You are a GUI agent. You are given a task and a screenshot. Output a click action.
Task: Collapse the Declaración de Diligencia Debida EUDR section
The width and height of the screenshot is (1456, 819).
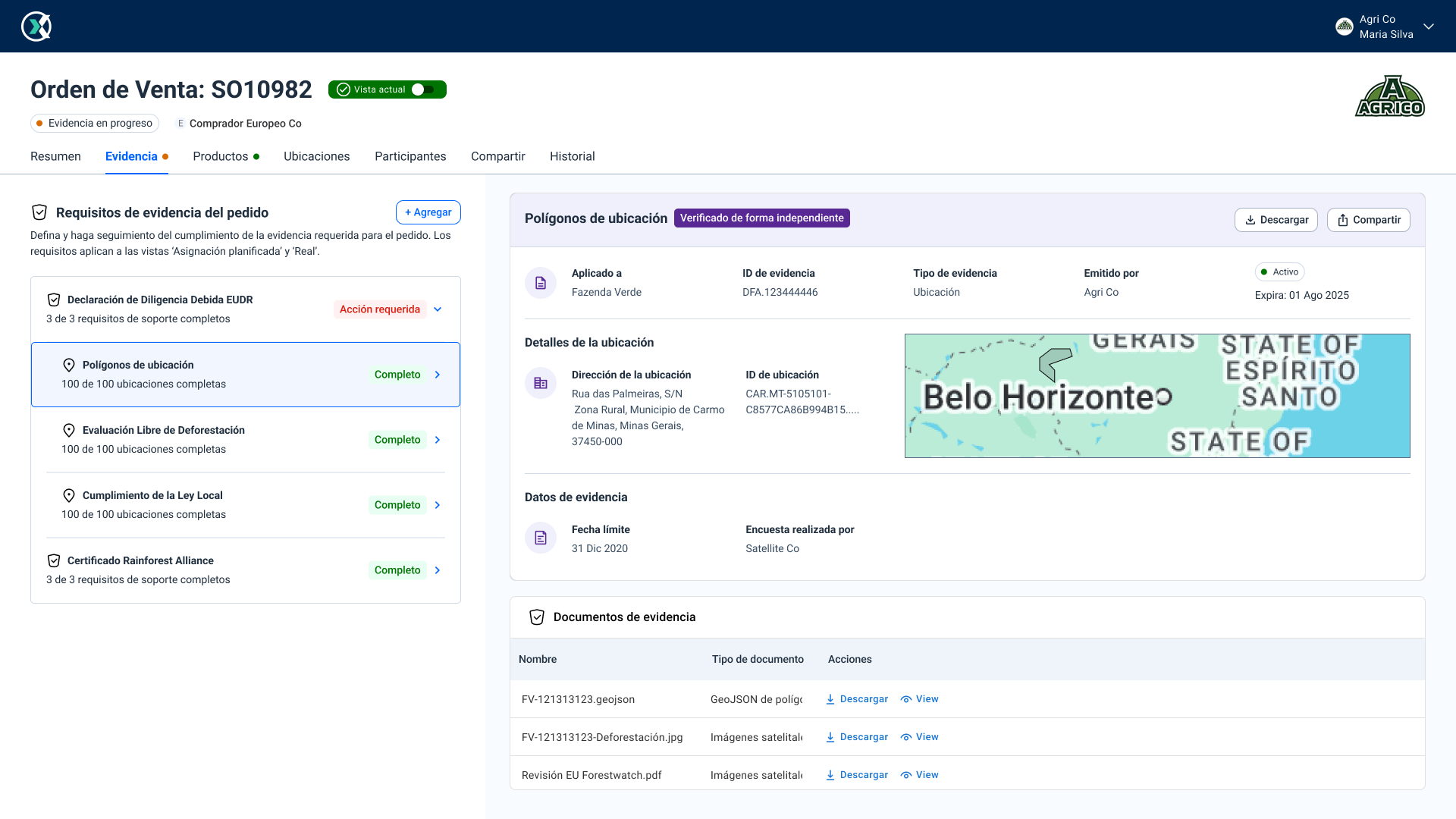438,309
